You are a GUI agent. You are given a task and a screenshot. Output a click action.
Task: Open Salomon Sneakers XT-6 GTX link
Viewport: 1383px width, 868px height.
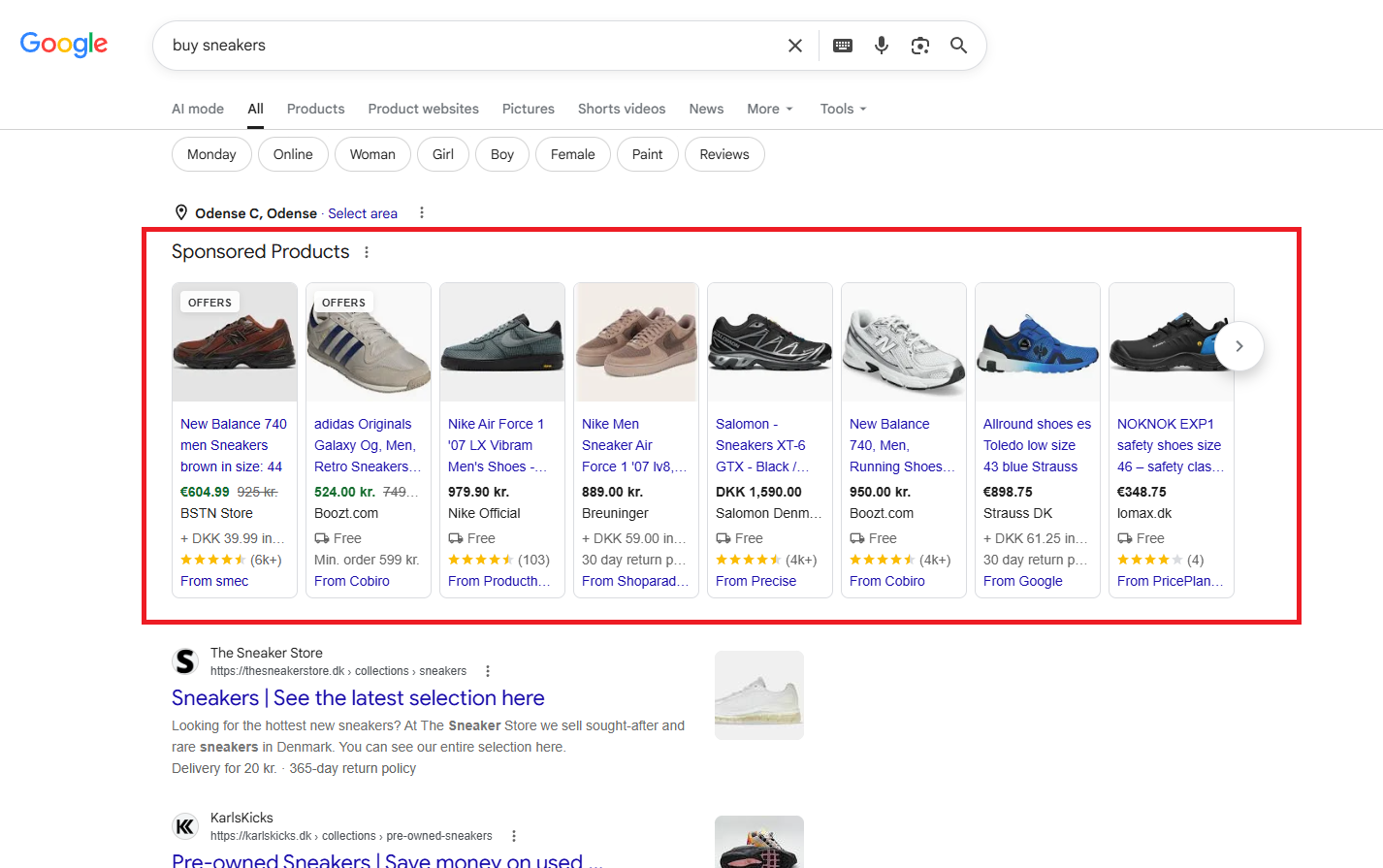(762, 445)
